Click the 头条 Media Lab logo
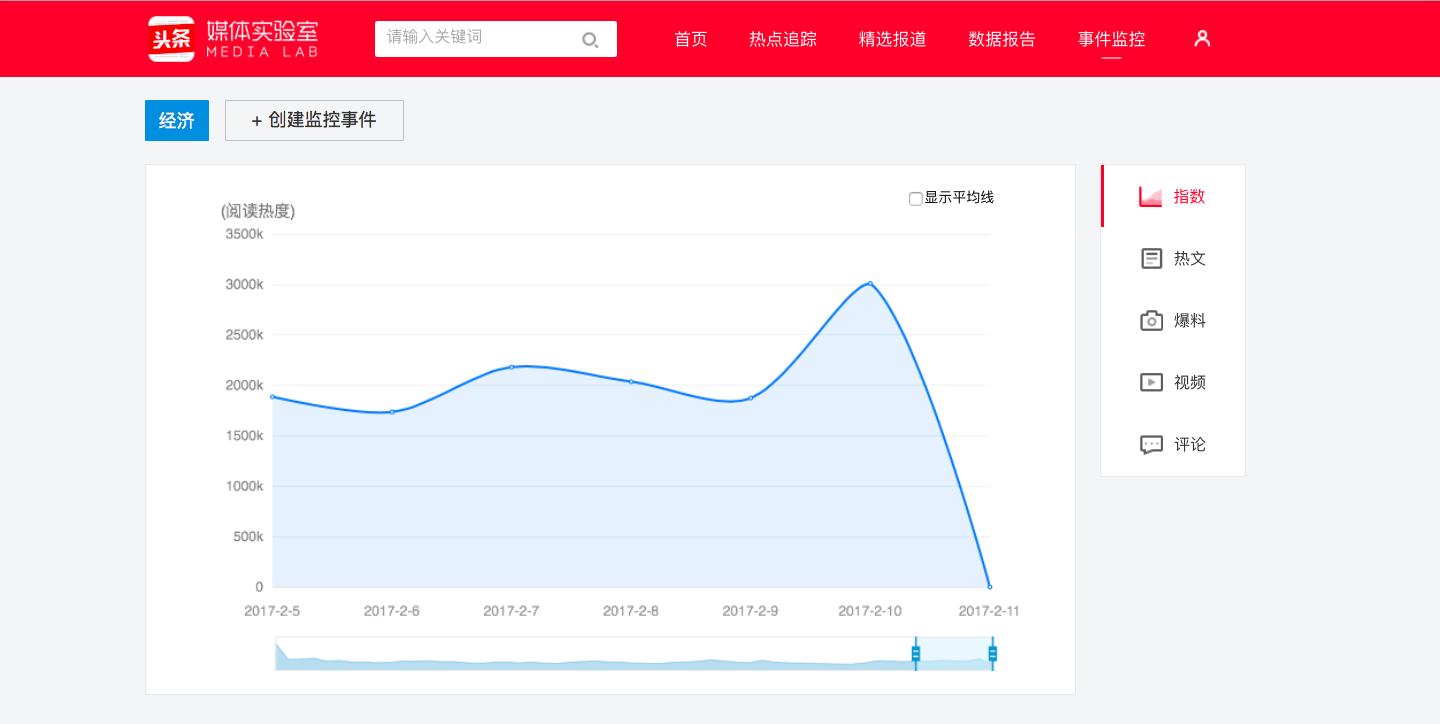The width and height of the screenshot is (1440, 724). tap(232, 38)
